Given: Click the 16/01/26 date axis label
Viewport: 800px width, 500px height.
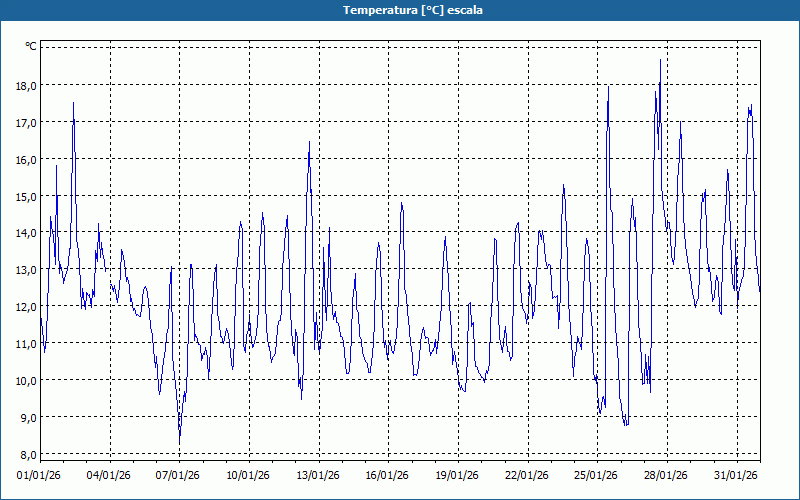Looking at the screenshot, I should 387,476.
